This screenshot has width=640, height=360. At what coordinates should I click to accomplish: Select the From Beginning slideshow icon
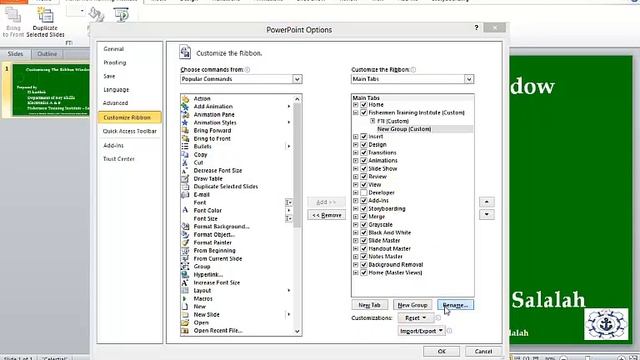[x=185, y=251]
